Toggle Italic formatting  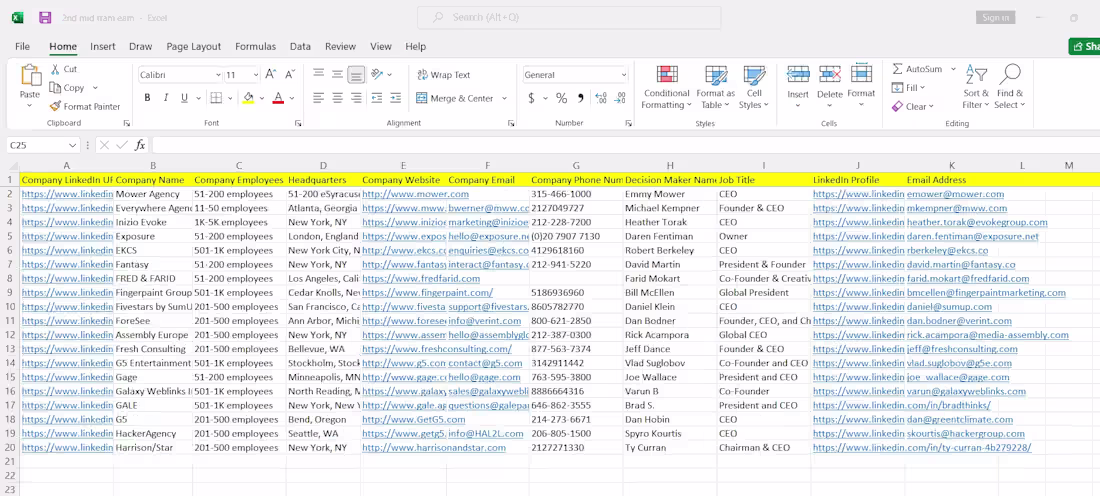(x=166, y=98)
